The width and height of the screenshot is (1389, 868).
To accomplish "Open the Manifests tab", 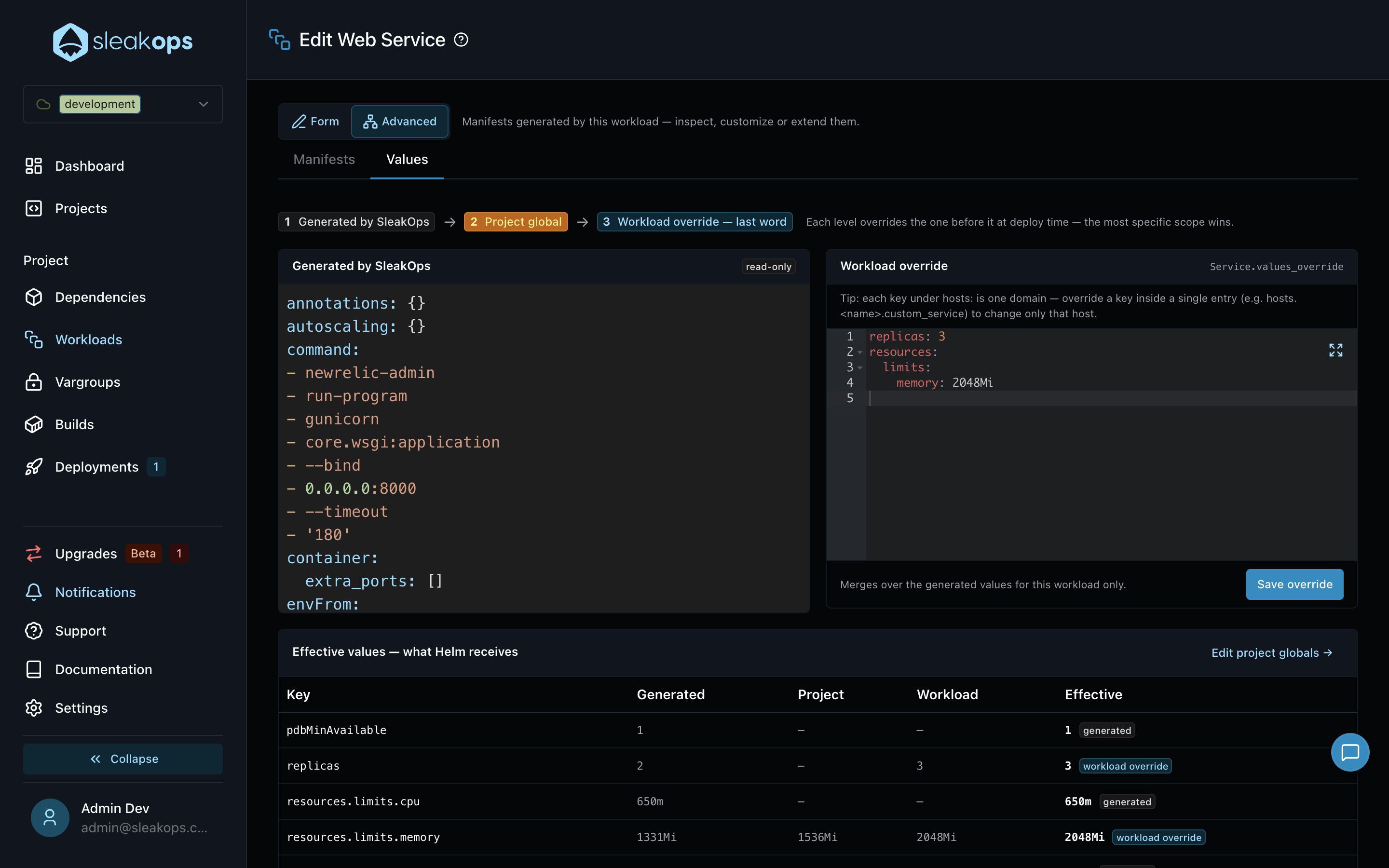I will [x=324, y=159].
